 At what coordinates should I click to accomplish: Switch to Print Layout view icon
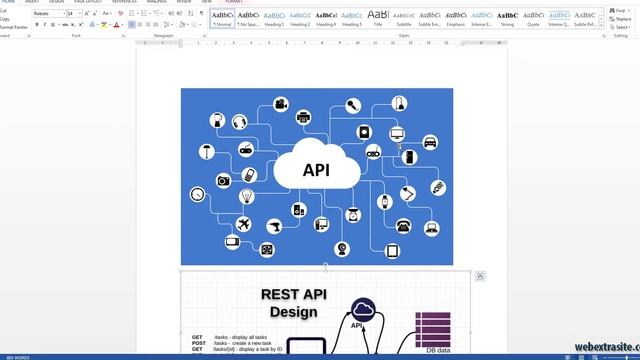pyautogui.click(x=581, y=358)
